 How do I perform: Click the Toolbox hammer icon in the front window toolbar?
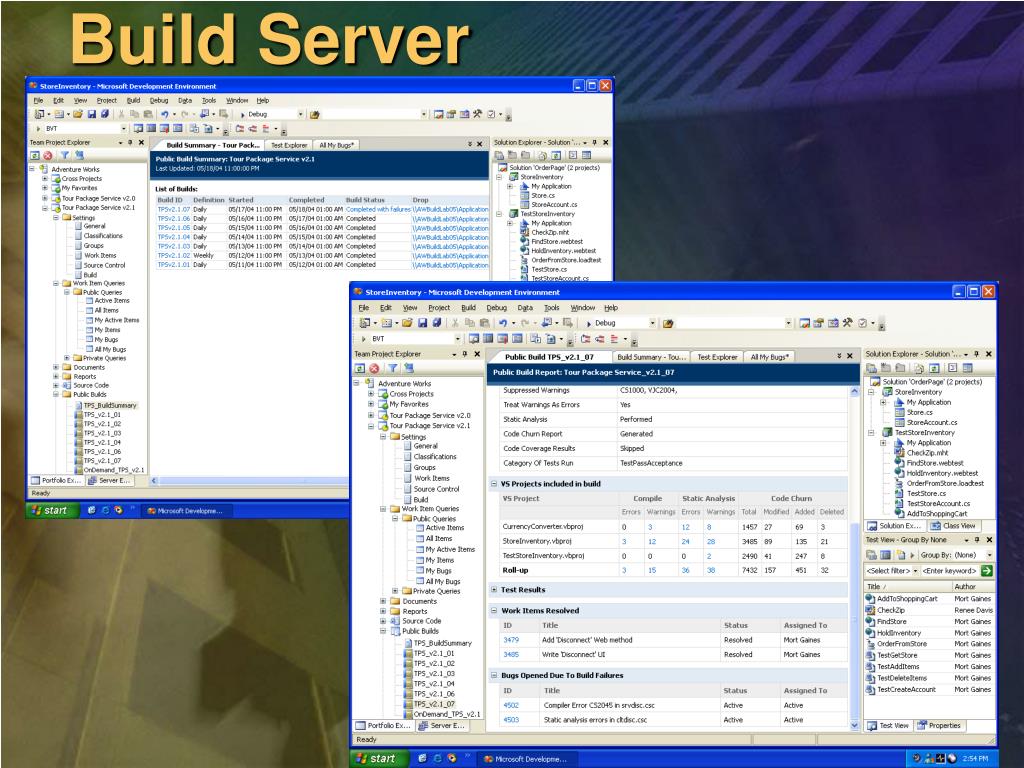pyautogui.click(x=847, y=323)
